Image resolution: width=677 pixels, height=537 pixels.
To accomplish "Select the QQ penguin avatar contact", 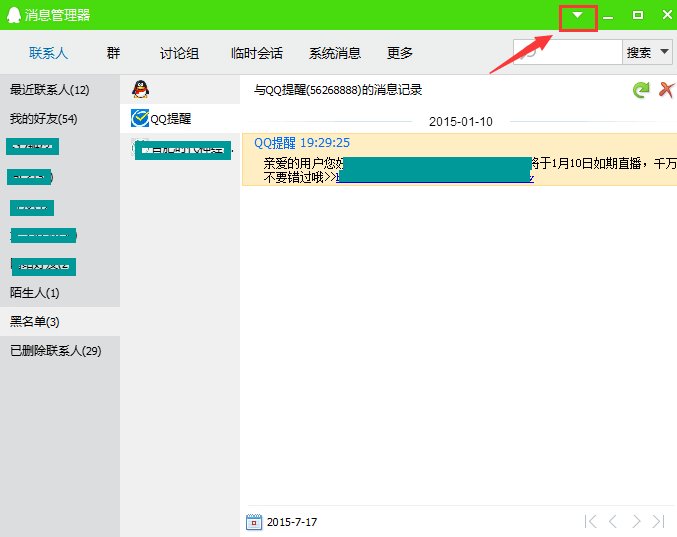I will click(x=140, y=89).
